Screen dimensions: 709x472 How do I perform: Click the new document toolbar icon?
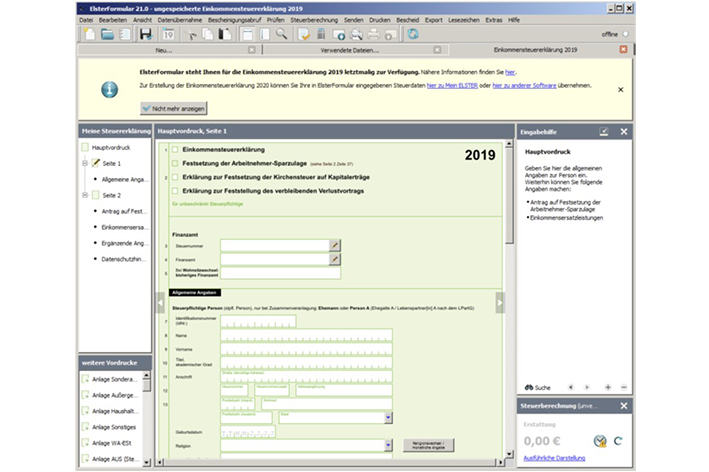[x=88, y=34]
